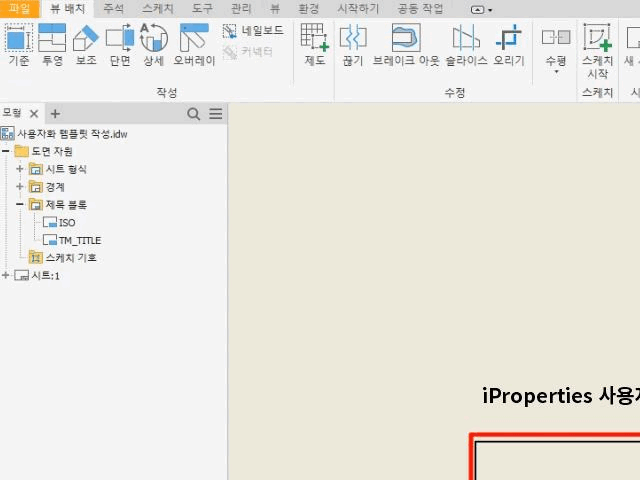This screenshot has width=640, height=480.
Task: Click the 수평 (Horizontal) alignment icon
Action: [x=556, y=37]
